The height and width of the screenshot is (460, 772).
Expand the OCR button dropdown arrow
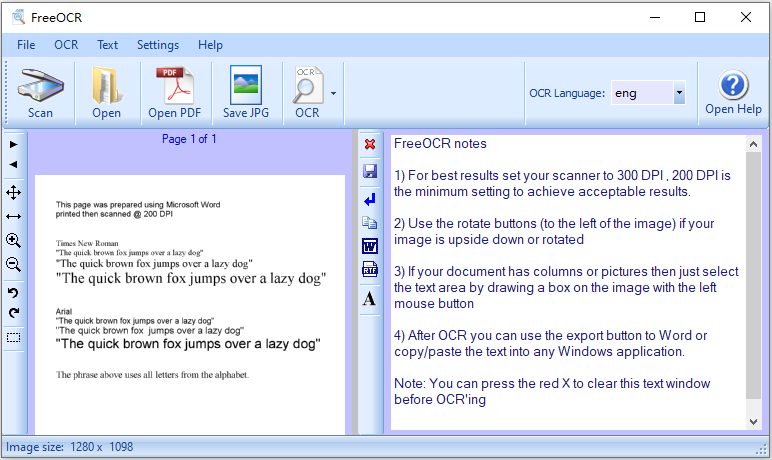pyautogui.click(x=334, y=93)
